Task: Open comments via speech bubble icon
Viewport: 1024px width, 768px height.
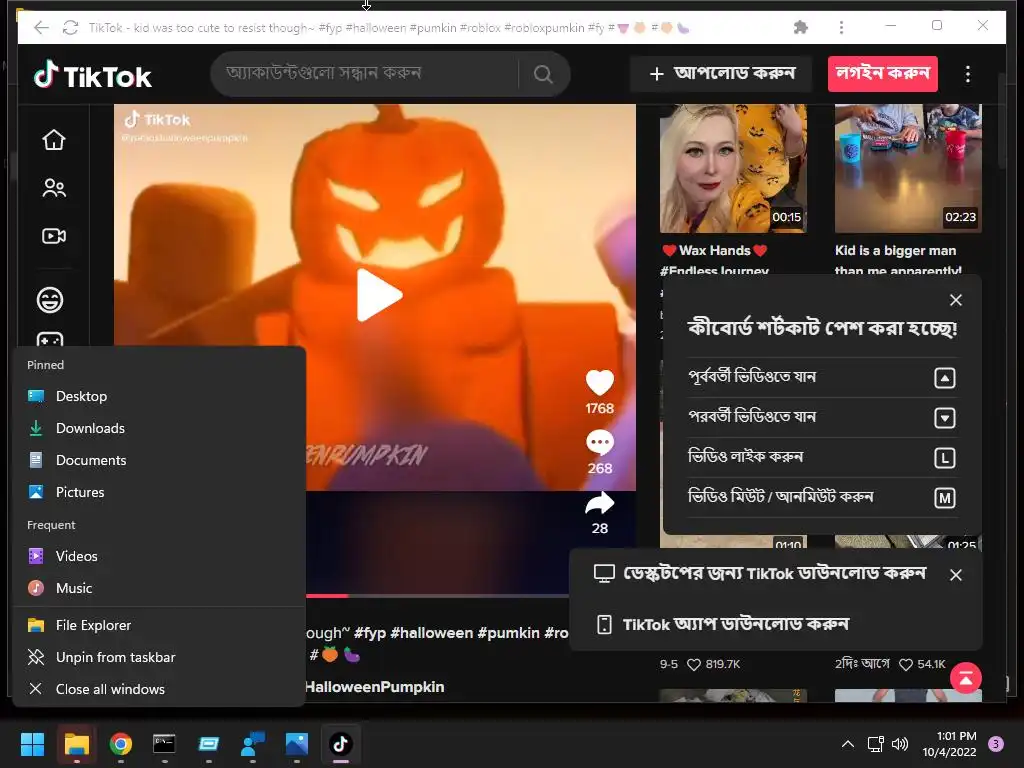Action: pos(600,443)
